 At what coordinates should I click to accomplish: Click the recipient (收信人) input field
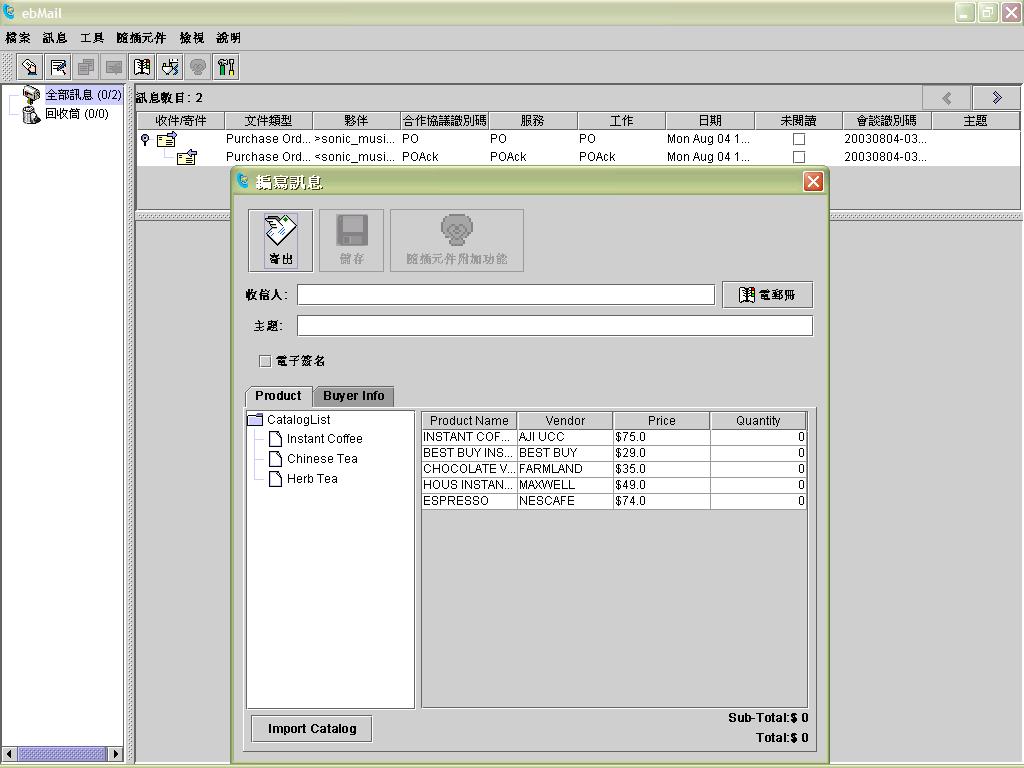tap(506, 295)
